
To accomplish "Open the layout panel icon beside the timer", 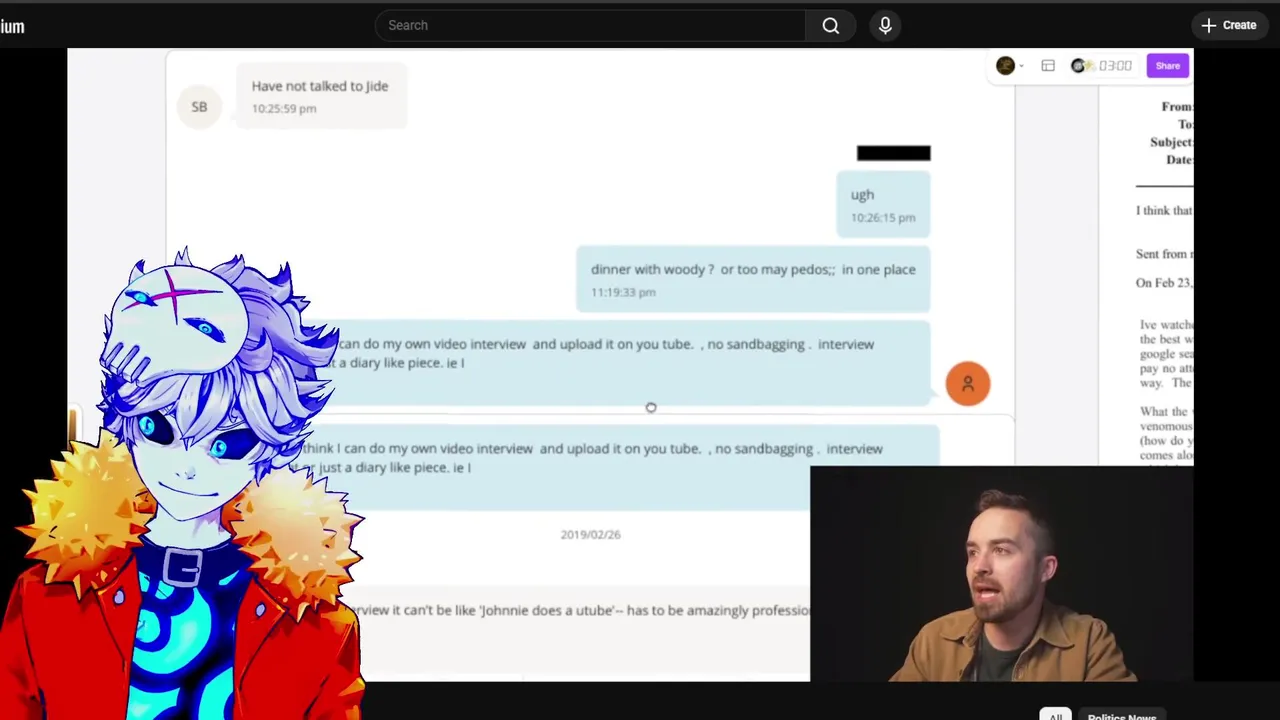I will point(1048,66).
